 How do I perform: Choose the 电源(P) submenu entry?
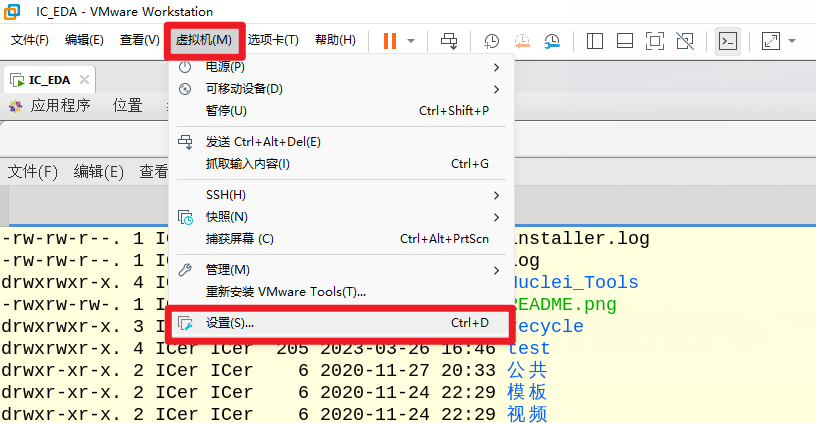point(341,67)
